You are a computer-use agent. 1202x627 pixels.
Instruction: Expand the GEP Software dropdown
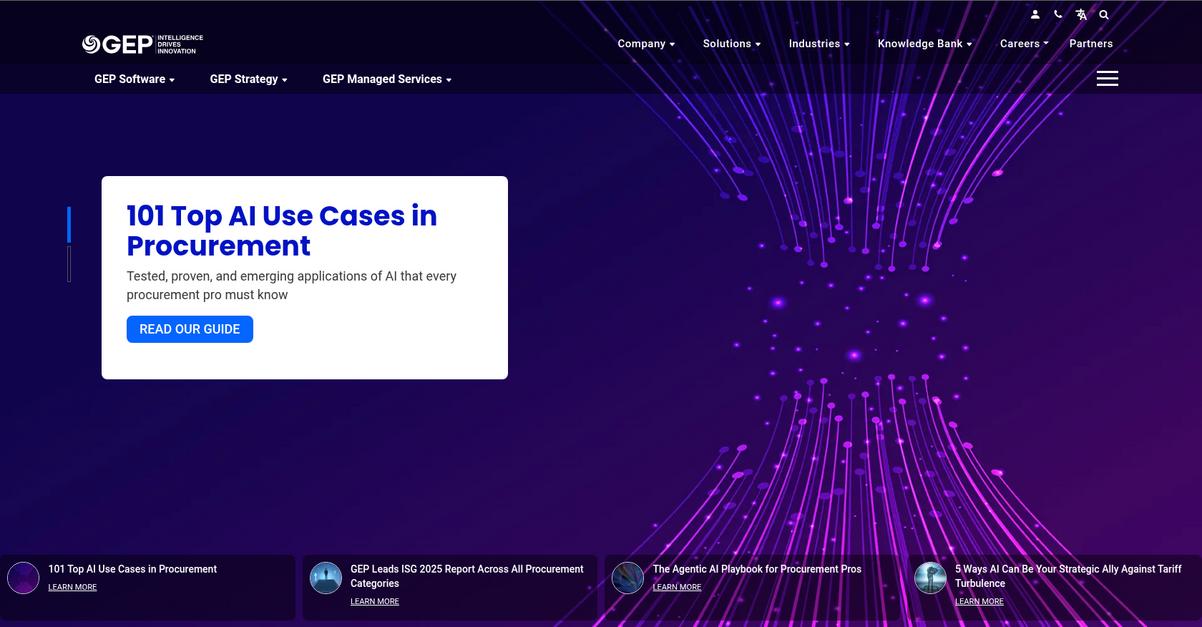[x=135, y=79]
